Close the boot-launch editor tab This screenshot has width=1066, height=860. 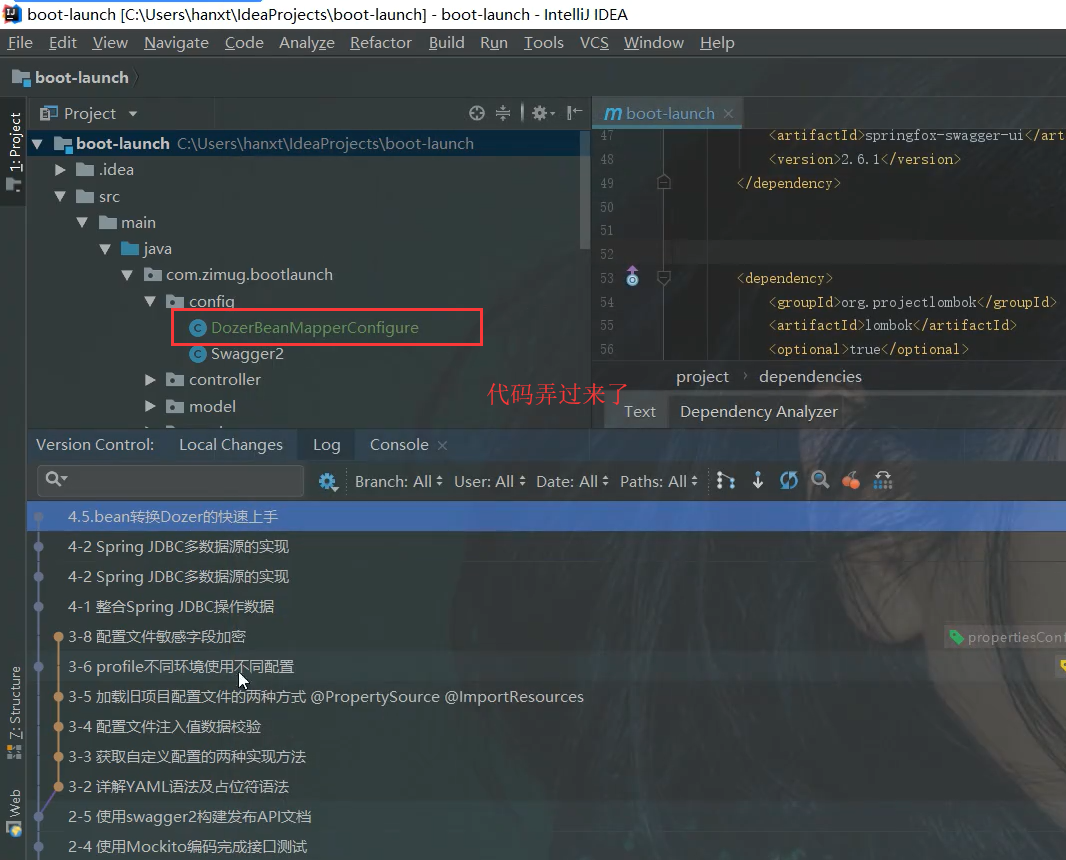(728, 114)
